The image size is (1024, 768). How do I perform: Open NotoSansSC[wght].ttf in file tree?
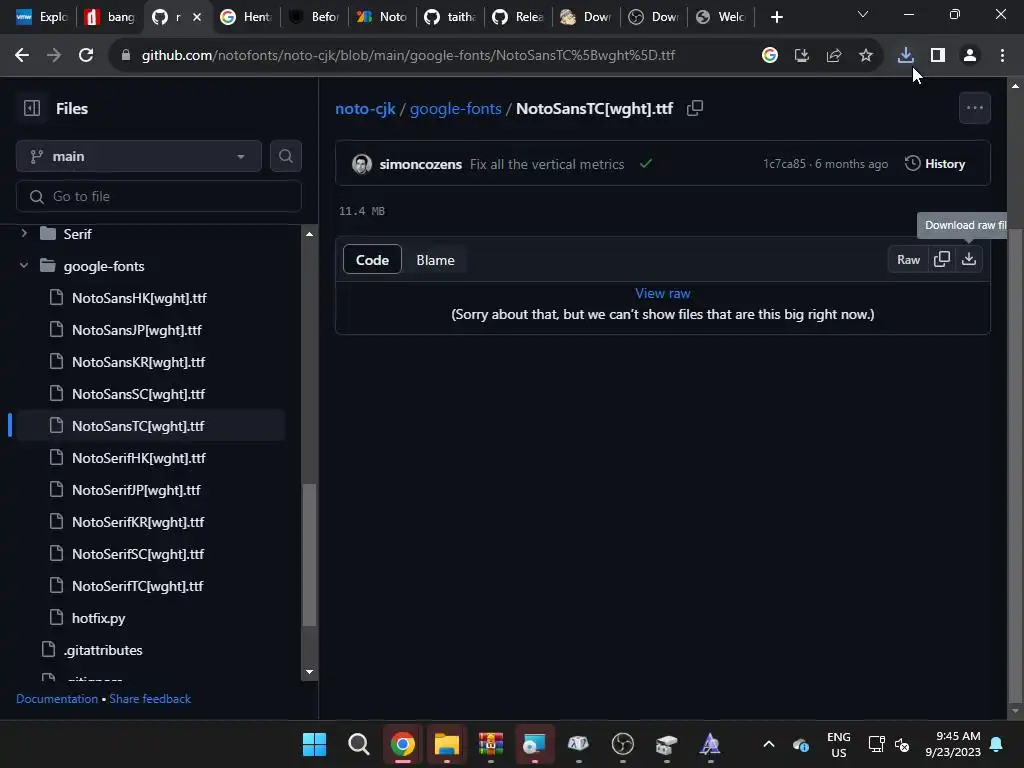(138, 394)
